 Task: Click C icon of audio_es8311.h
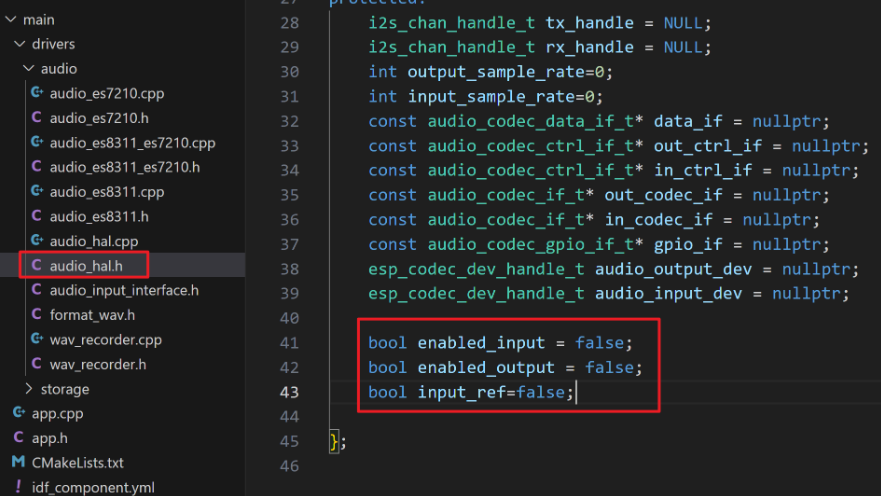point(37,216)
